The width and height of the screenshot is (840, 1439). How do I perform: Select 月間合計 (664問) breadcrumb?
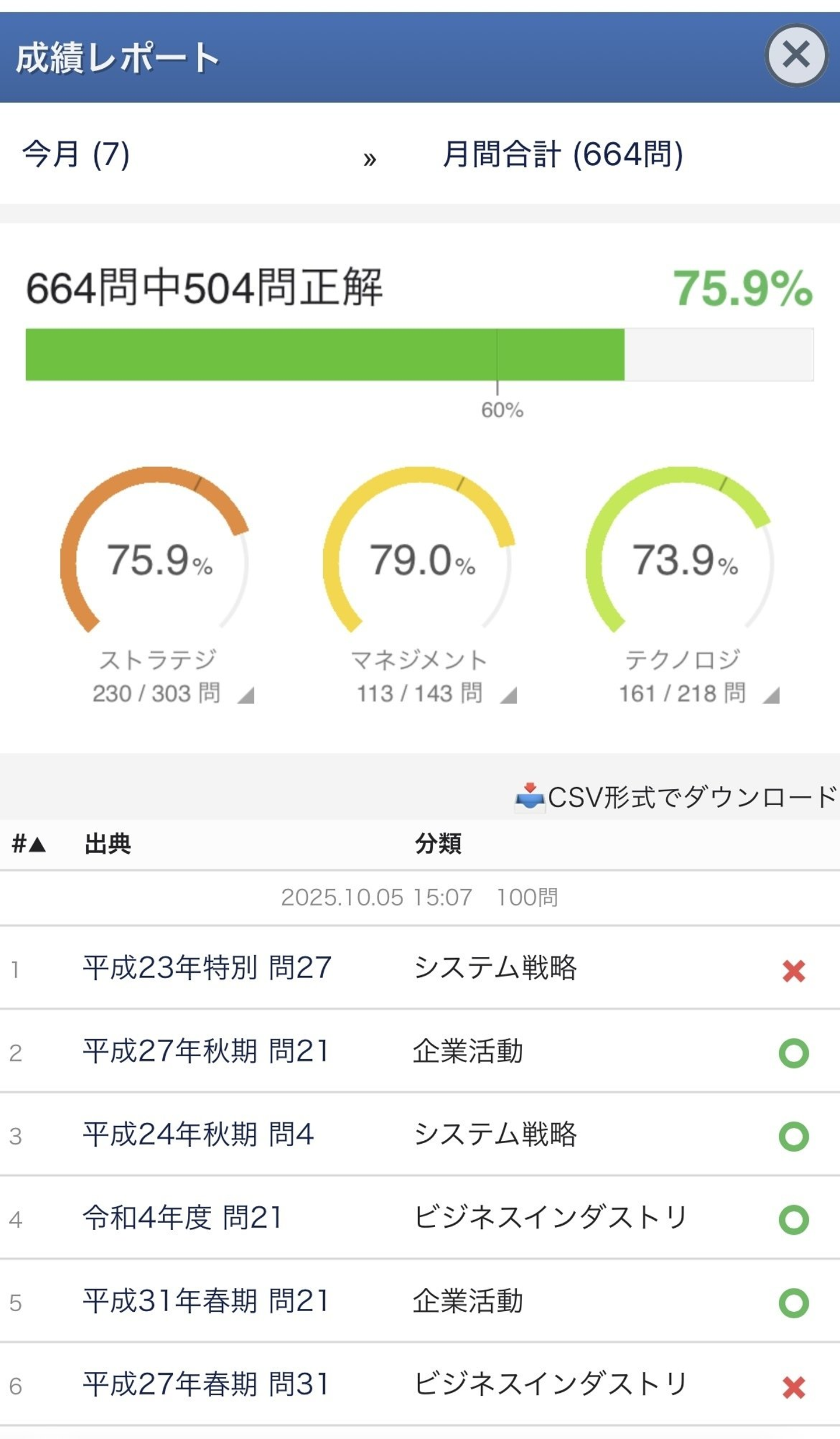point(562,155)
